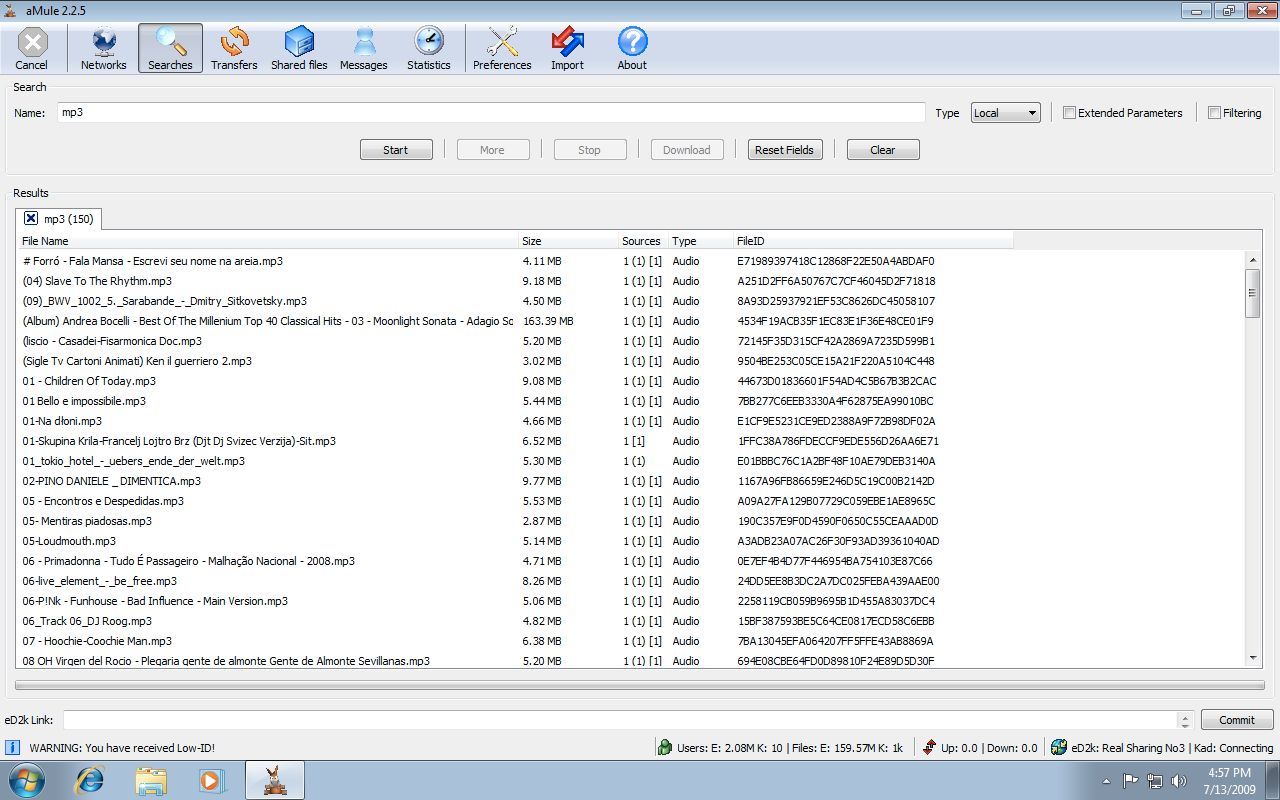Image resolution: width=1280 pixels, height=800 pixels.
Task: Close the mp3 (150) results tab
Action: [x=31, y=218]
